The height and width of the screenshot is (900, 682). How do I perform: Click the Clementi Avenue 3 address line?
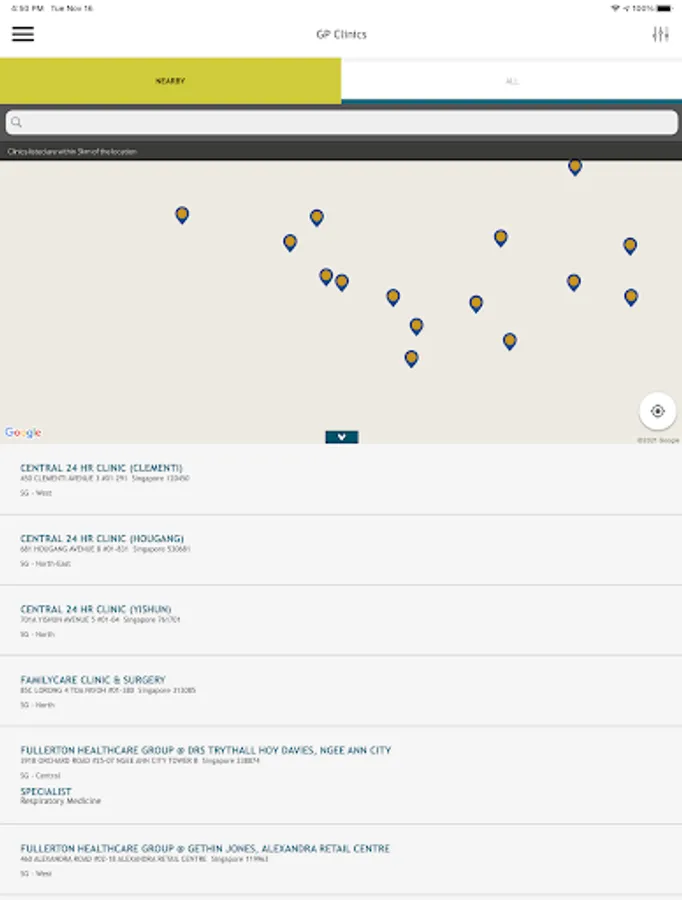click(104, 478)
